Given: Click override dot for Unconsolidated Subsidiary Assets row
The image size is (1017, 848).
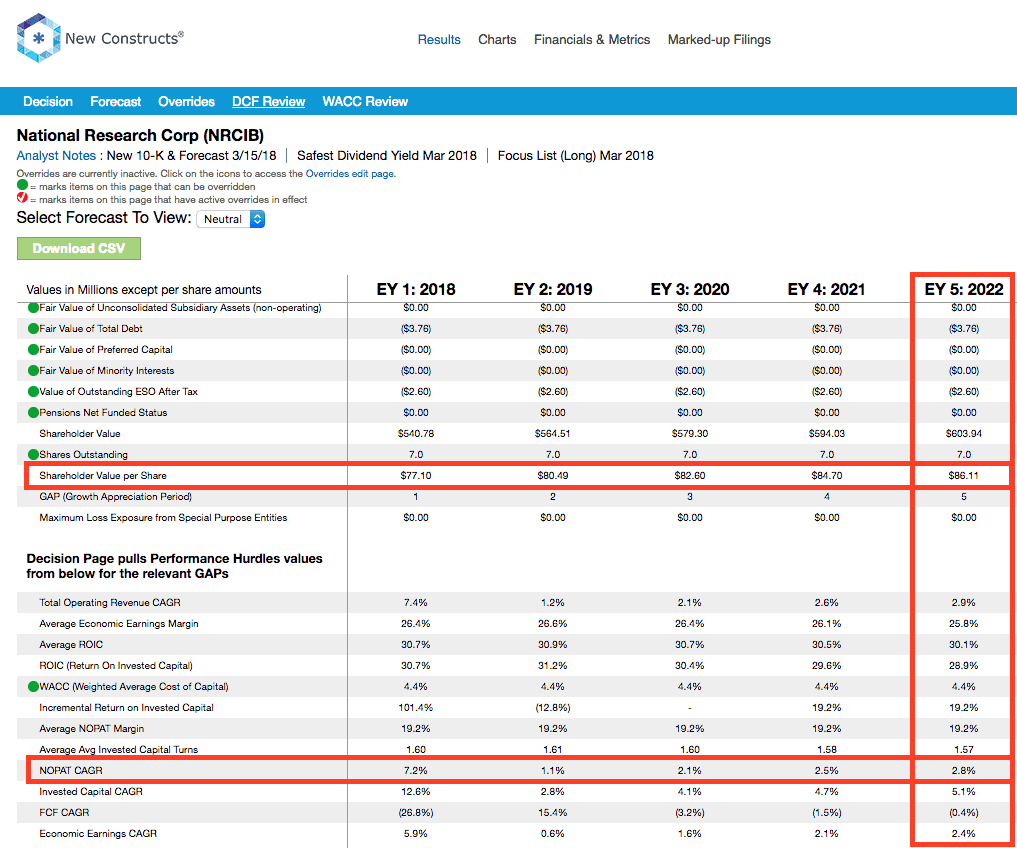Looking at the screenshot, I should [33, 308].
